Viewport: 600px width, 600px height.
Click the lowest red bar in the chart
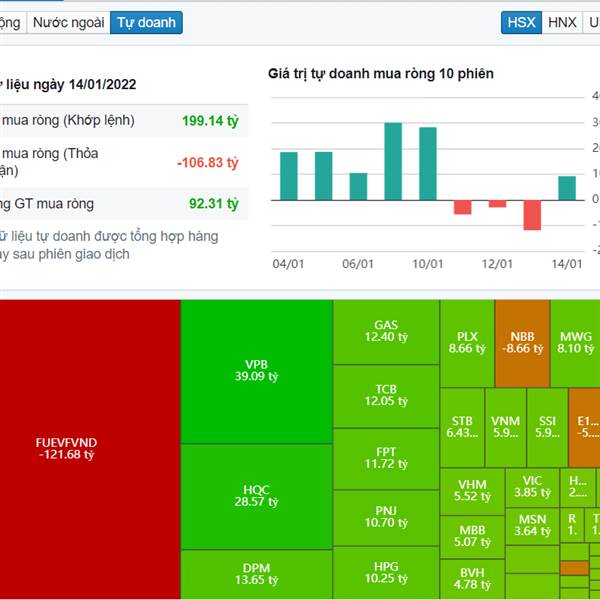(532, 215)
